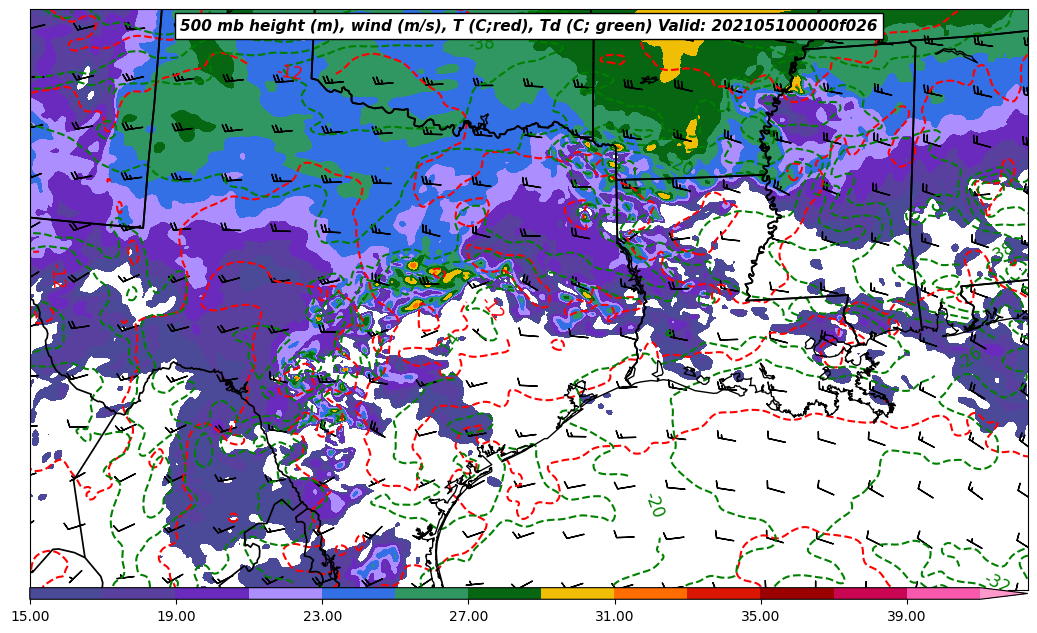Screen dimensions: 1037x633
Task: Click the 31.00 colorbar tick label
Action: [614, 617]
